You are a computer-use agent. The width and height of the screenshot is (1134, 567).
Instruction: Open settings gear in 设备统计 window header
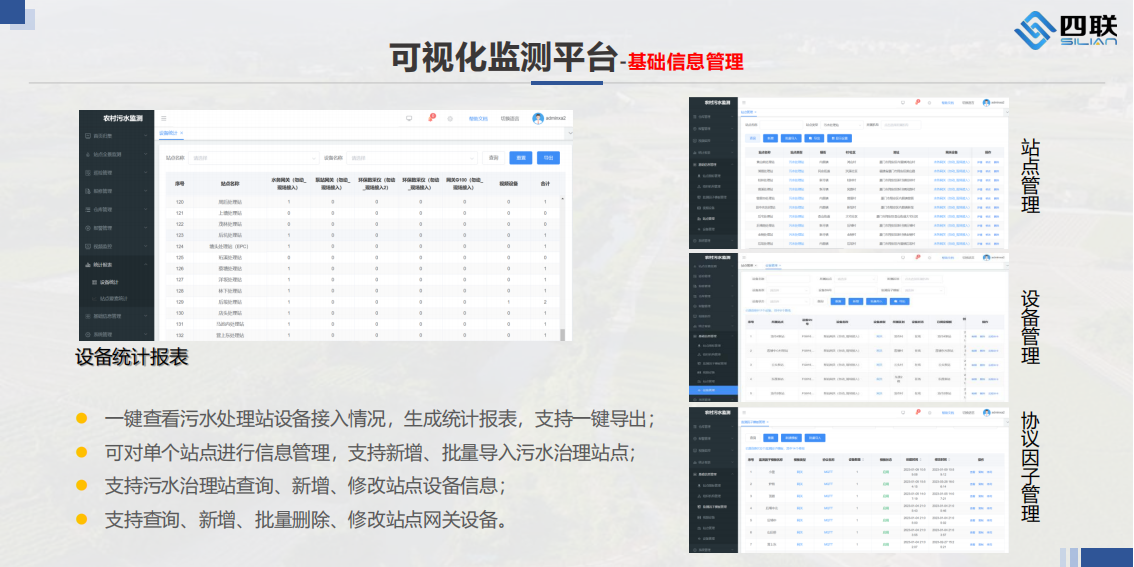[450, 118]
